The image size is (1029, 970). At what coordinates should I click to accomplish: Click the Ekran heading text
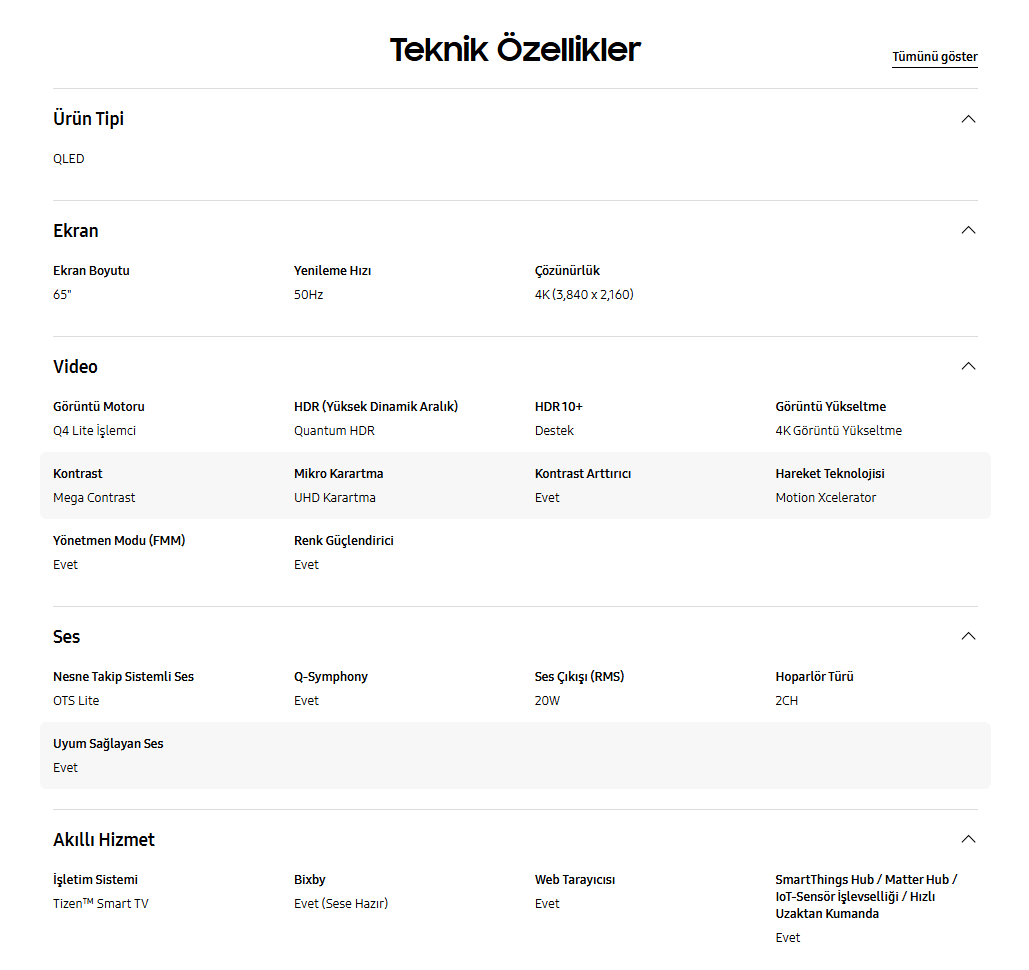[76, 231]
